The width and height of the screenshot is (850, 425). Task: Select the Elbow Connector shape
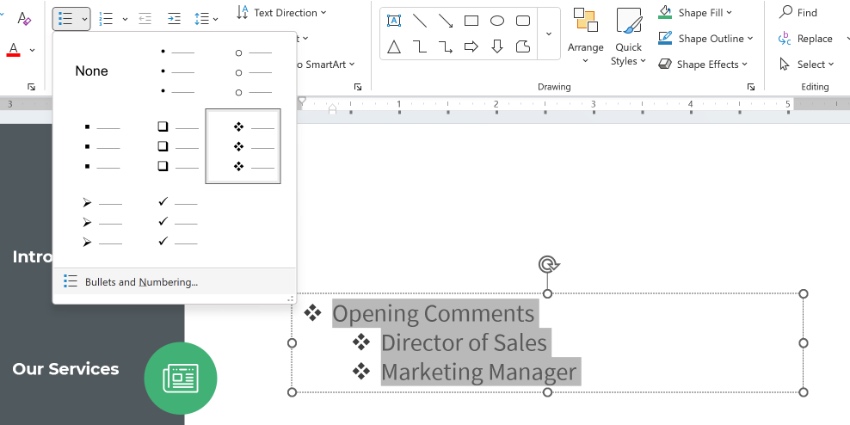420,47
